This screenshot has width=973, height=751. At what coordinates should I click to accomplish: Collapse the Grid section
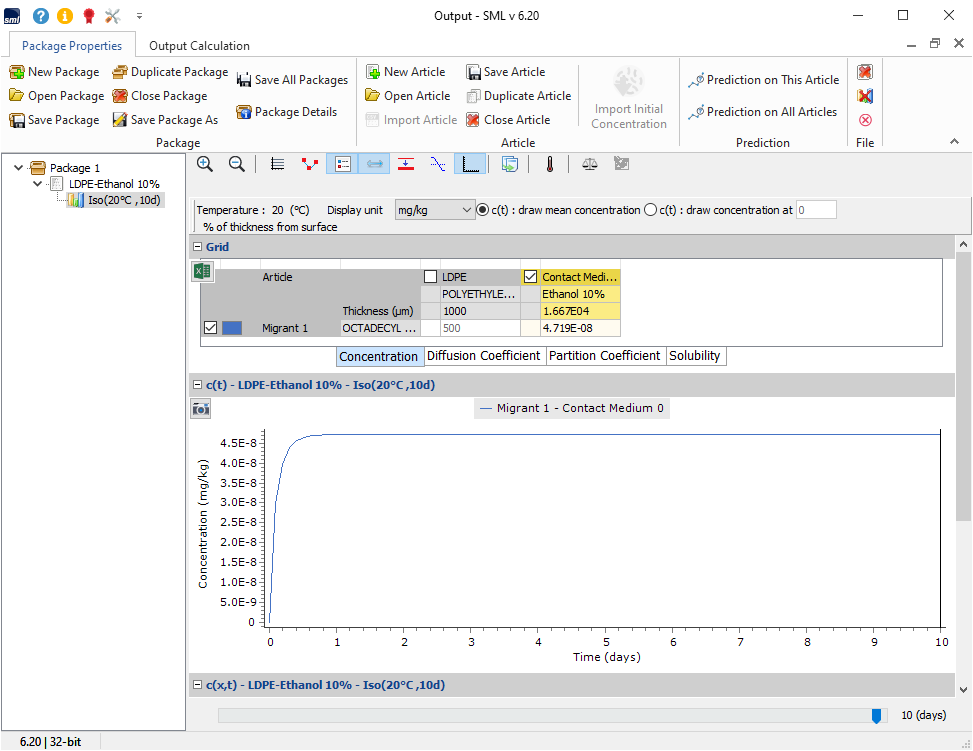coord(197,247)
